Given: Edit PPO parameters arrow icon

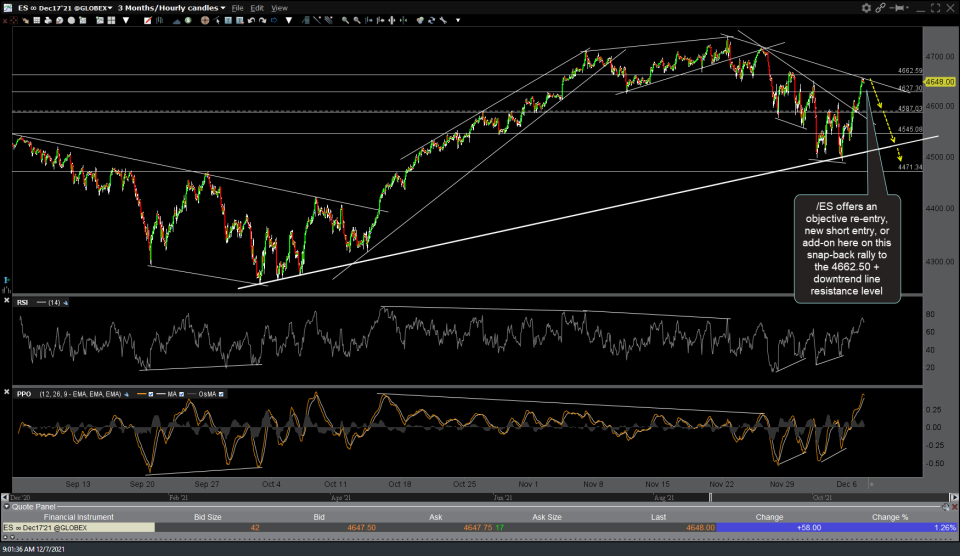Looking at the screenshot, I should pyautogui.click(x=126, y=394).
